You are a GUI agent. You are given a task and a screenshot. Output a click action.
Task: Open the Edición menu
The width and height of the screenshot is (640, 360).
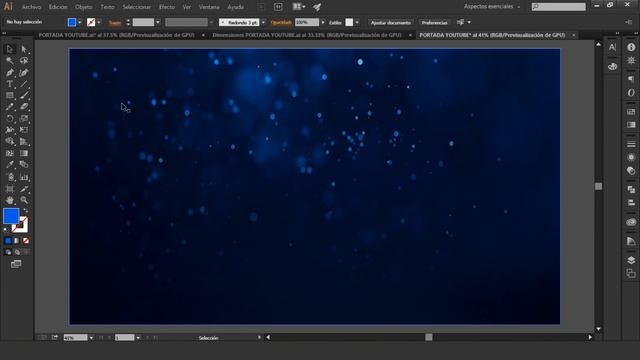pos(58,7)
